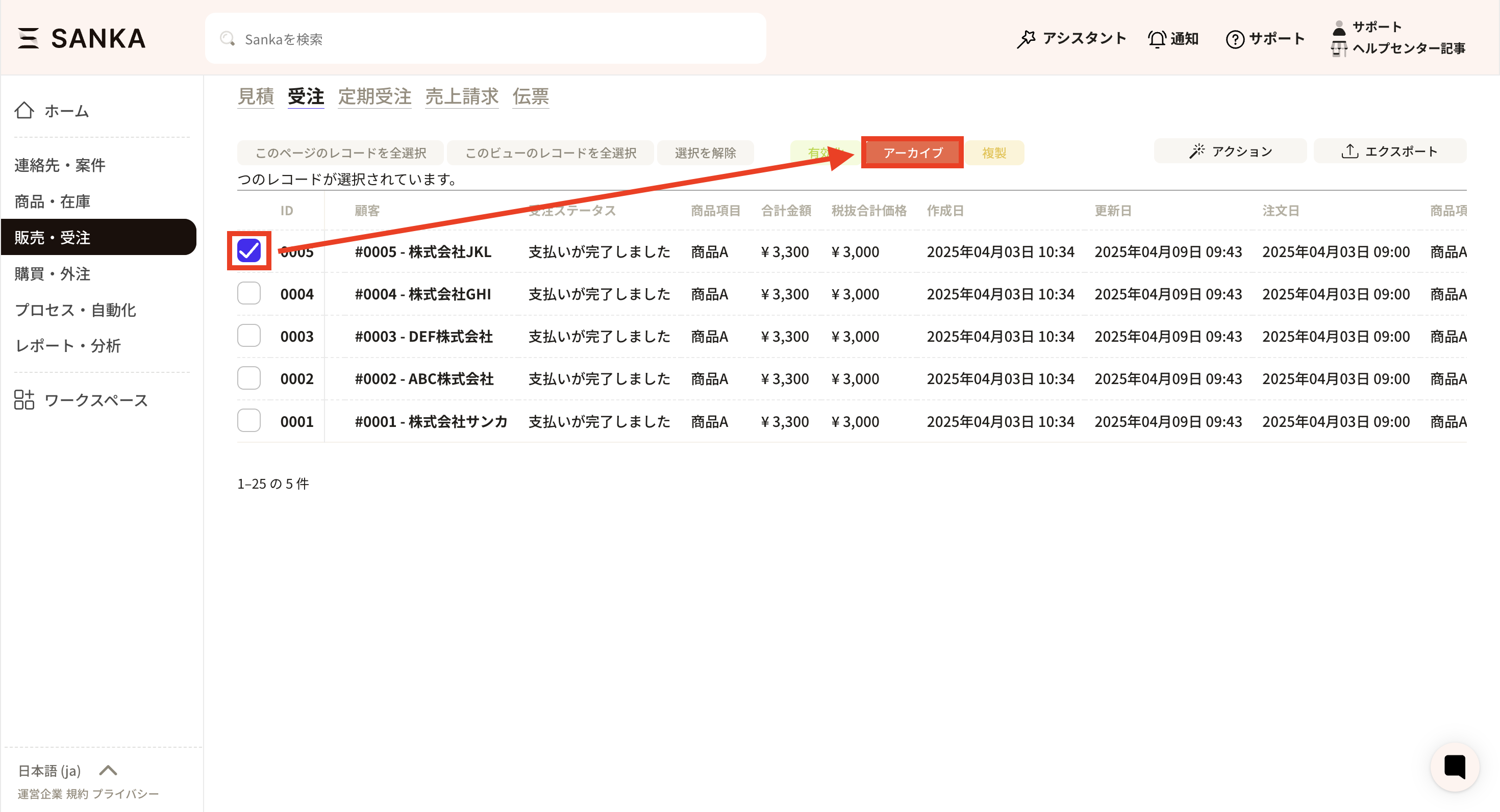Open the アシスタント pin icon
This screenshot has height=812, width=1500.
[x=1026, y=39]
